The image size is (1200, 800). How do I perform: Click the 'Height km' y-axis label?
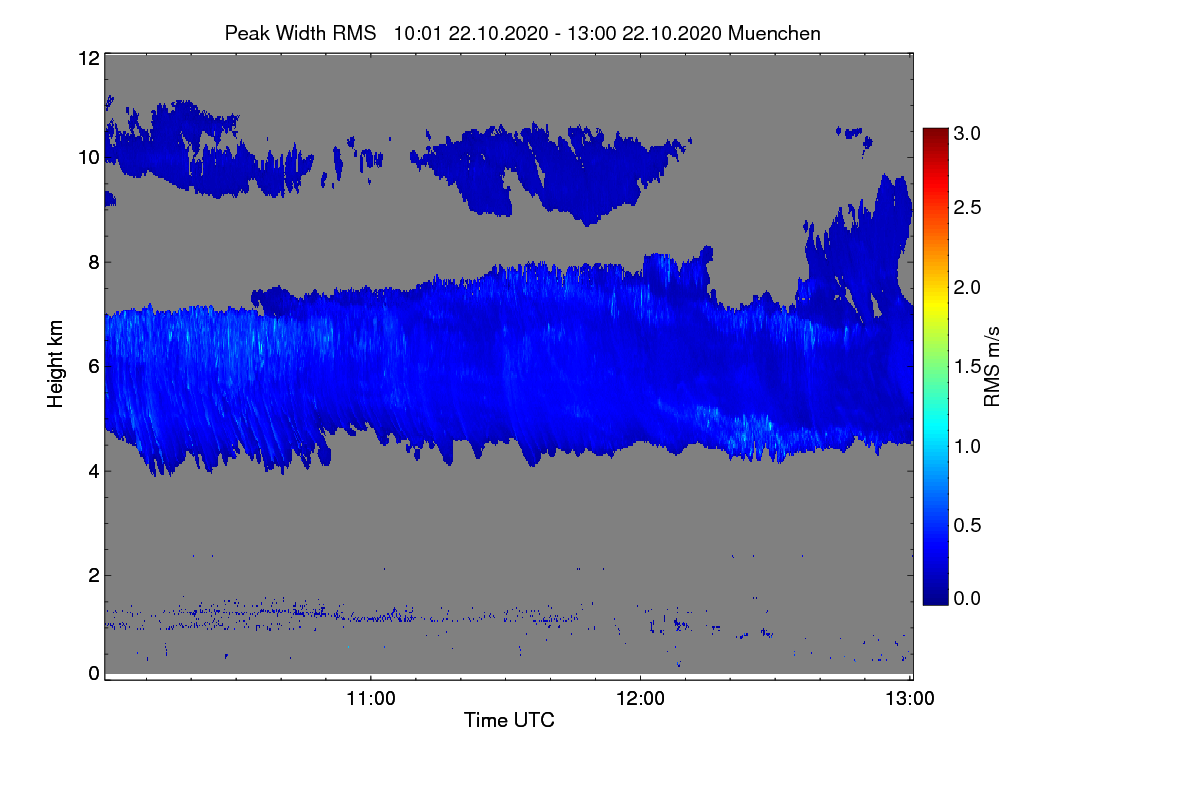tap(57, 366)
